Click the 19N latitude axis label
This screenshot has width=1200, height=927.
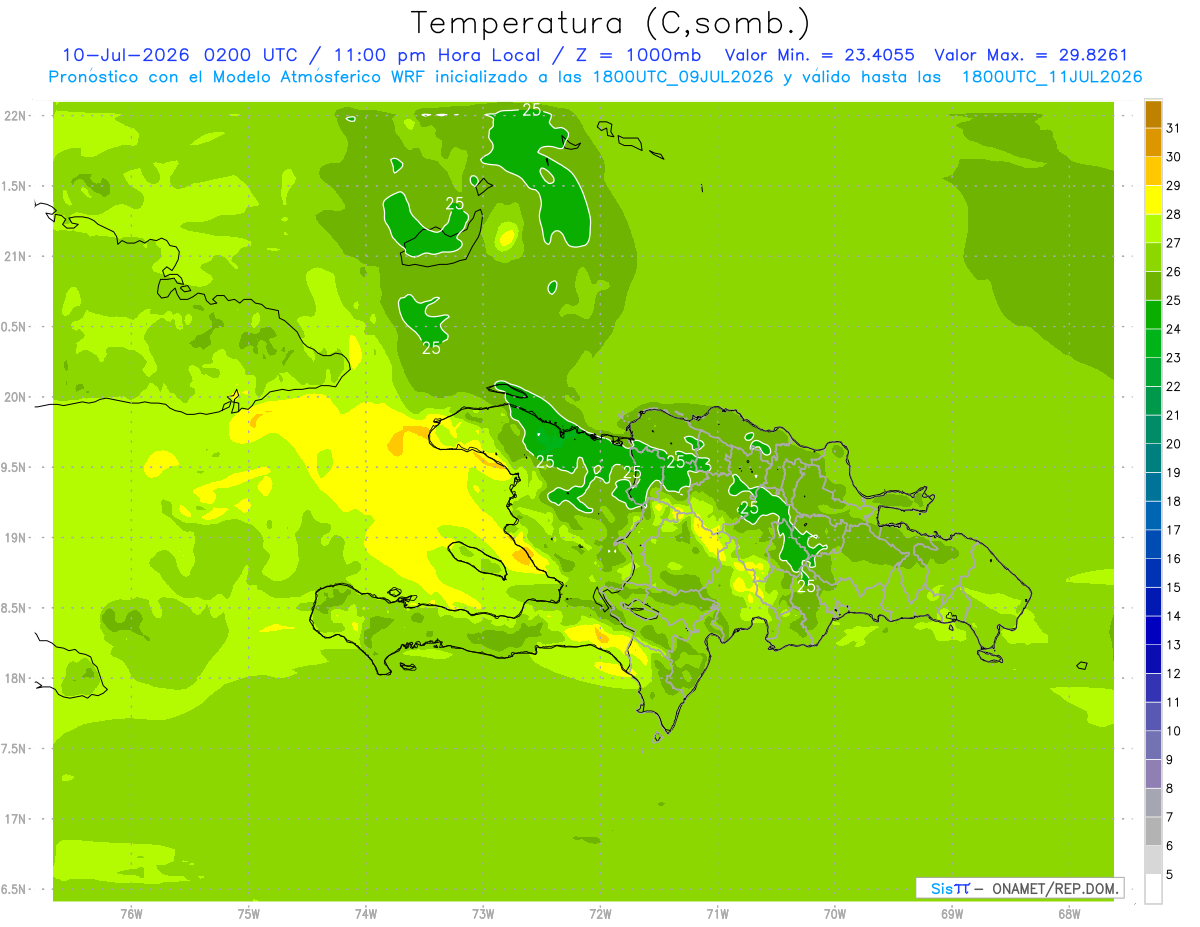point(15,537)
